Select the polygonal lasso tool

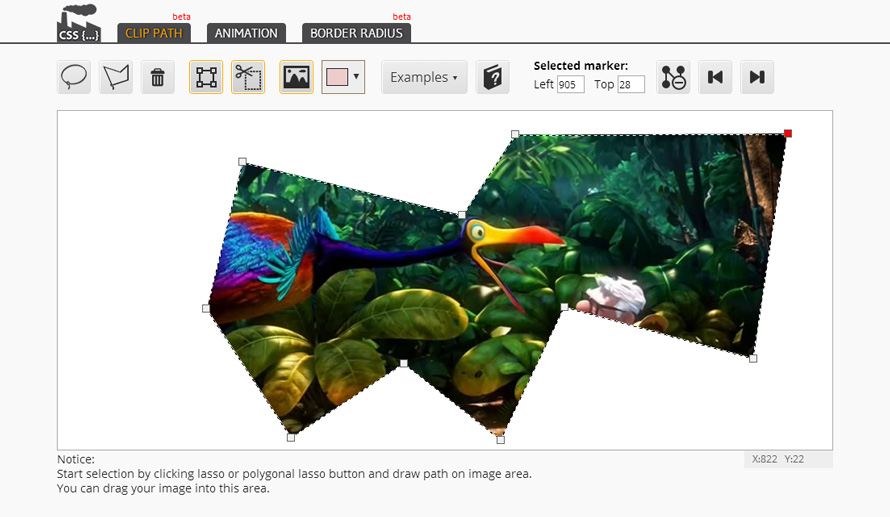coord(116,77)
